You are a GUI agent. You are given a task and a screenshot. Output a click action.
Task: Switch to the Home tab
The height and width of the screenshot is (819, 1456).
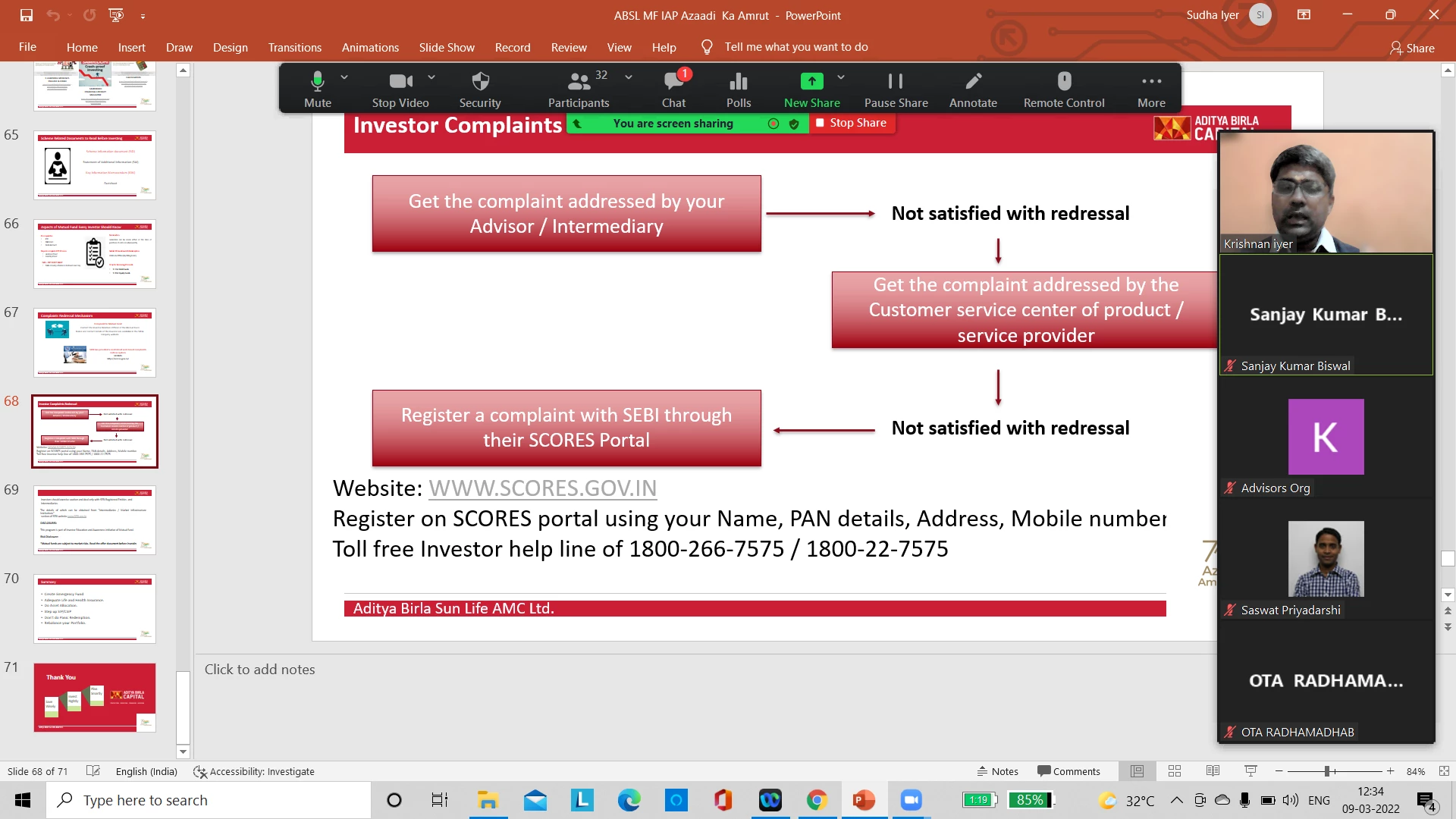tap(82, 47)
